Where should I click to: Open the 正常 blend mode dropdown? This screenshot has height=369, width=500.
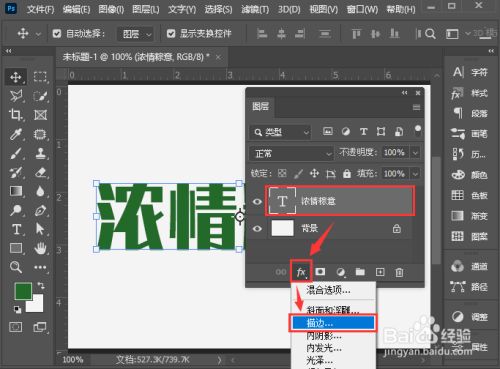291,153
